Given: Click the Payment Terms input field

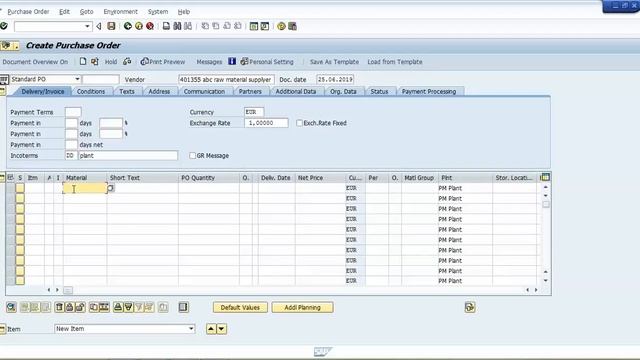Looking at the screenshot, I should [73, 112].
